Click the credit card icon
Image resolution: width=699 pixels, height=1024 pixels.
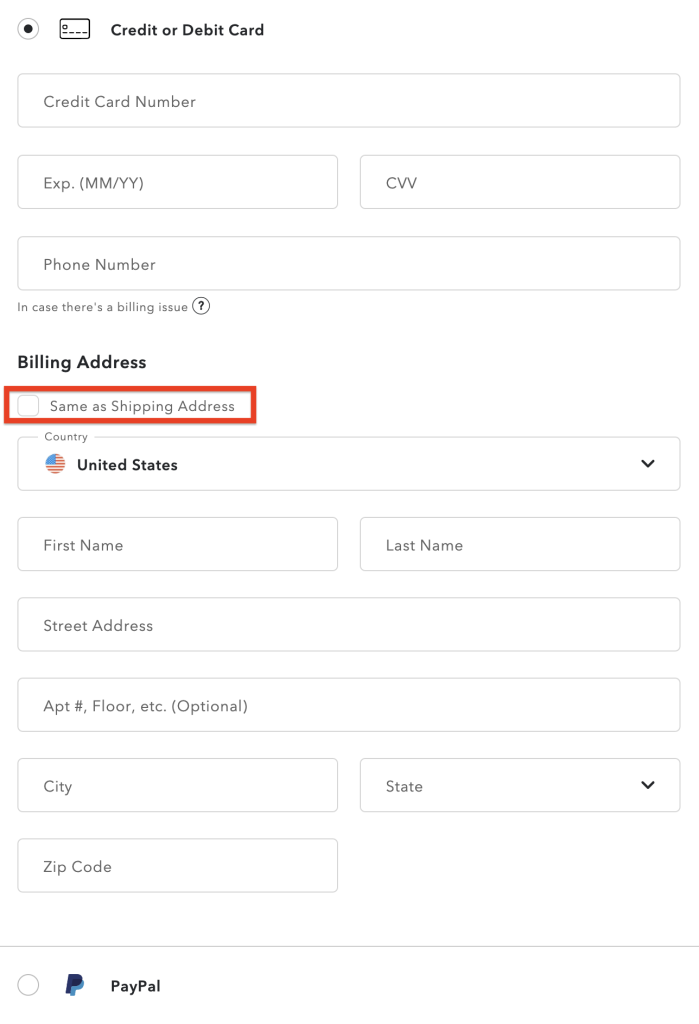[x=75, y=29]
